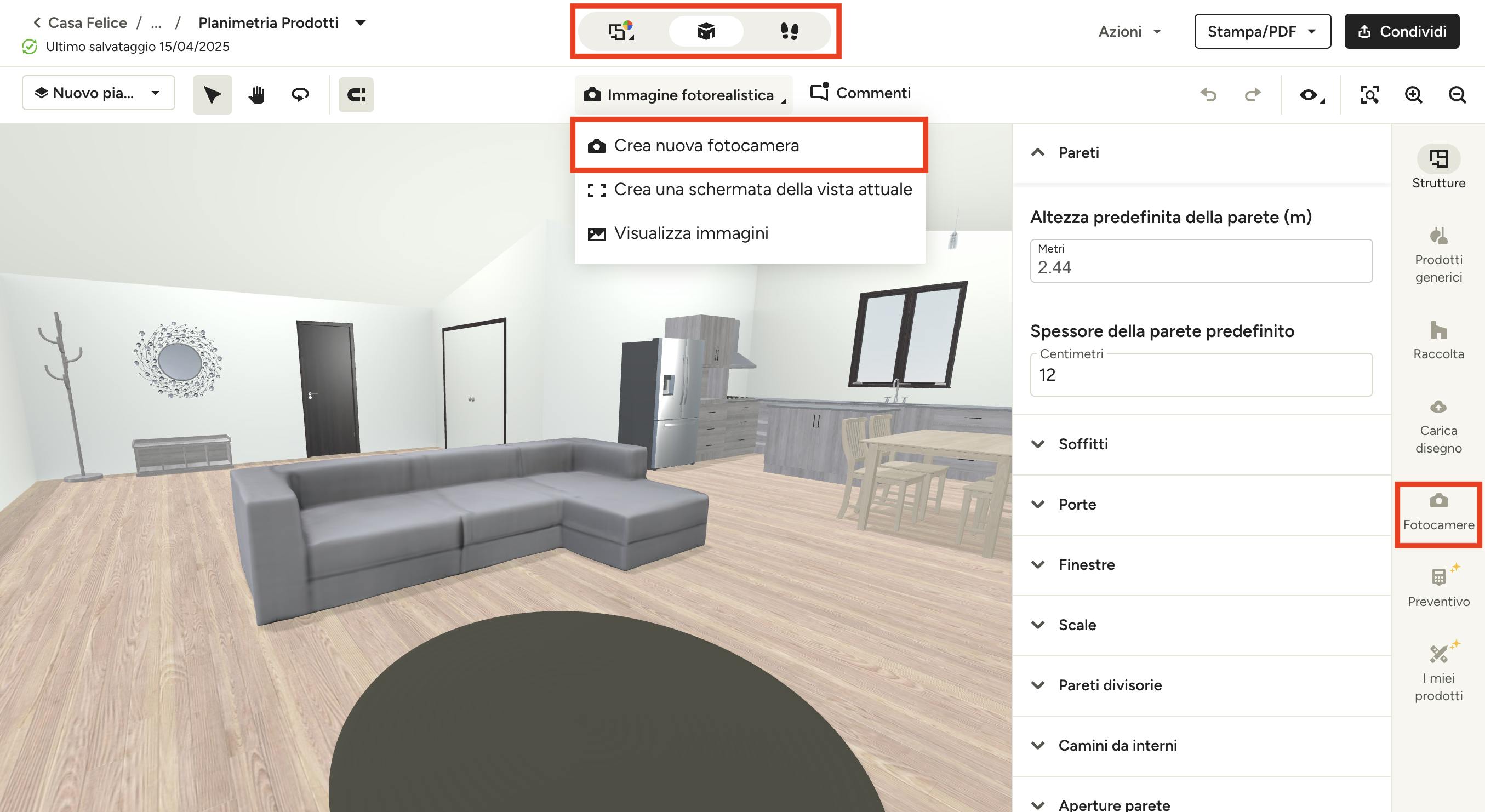Expand the Soffitti section

pyautogui.click(x=1201, y=444)
